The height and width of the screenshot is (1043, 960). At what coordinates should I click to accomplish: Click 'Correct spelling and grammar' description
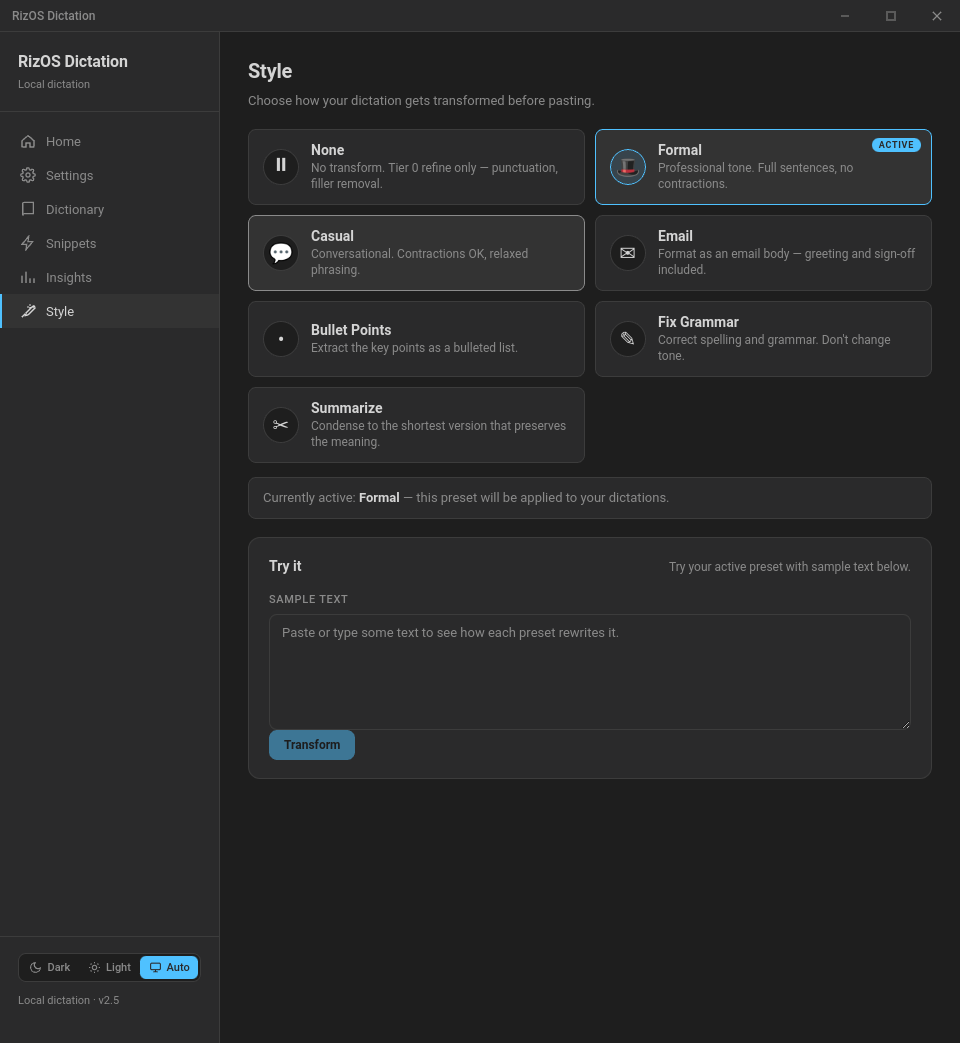[x=774, y=347]
